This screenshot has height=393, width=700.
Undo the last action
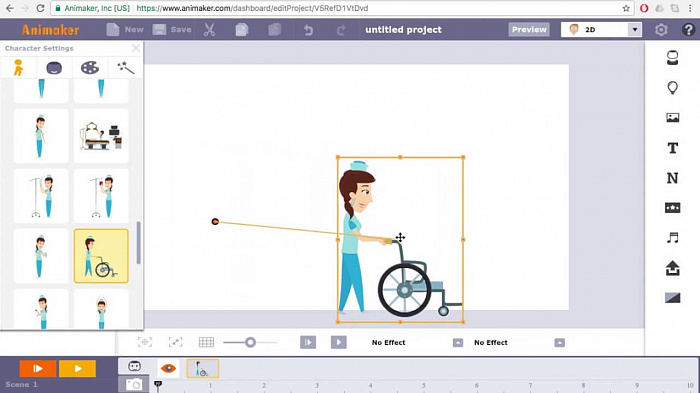[308, 30]
